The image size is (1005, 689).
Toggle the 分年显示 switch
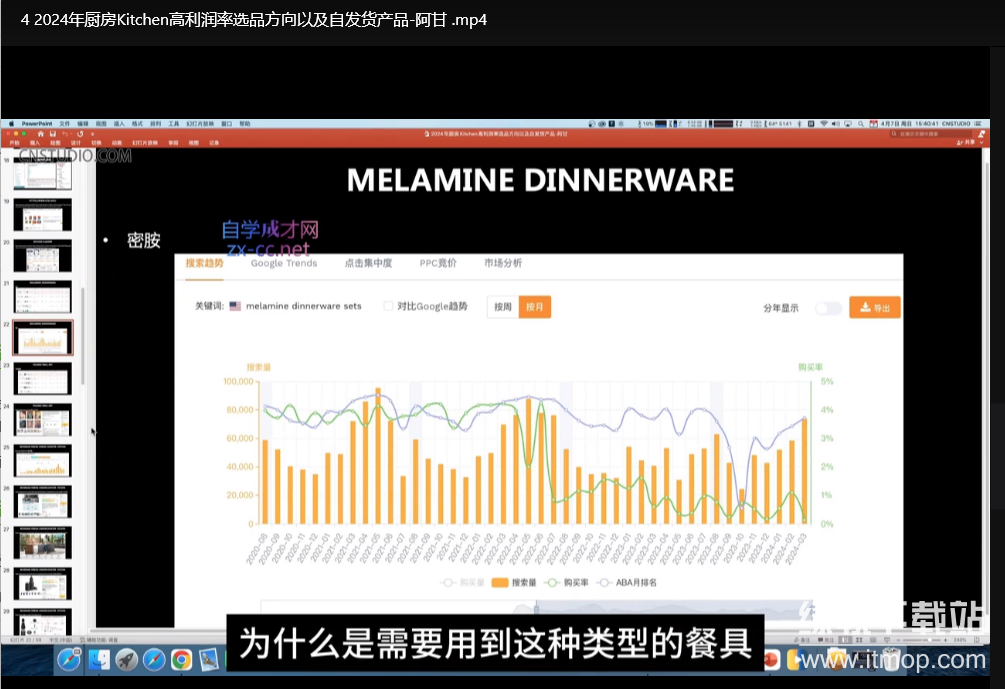point(828,308)
